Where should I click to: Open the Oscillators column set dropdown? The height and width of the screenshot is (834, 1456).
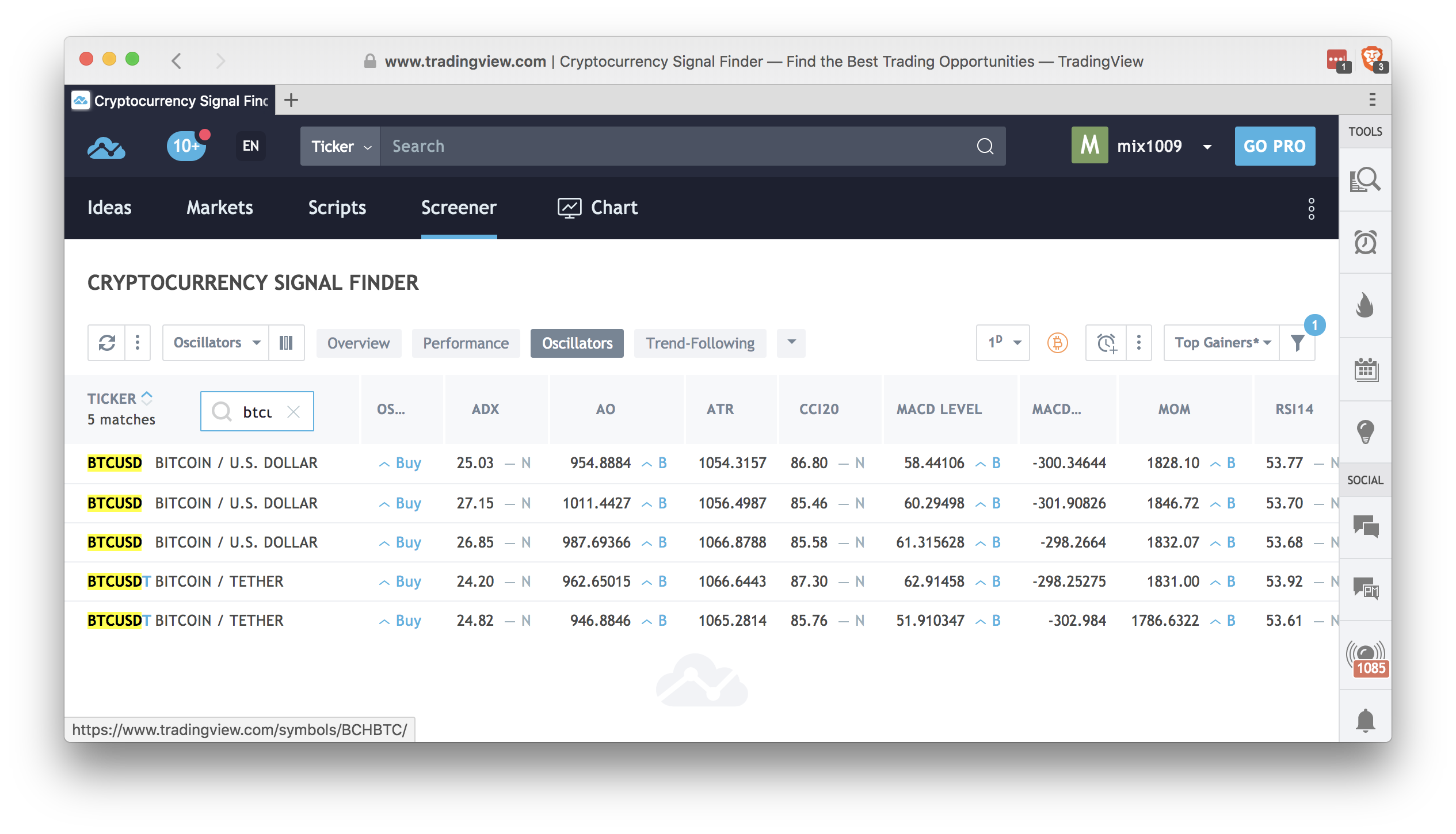(216, 343)
